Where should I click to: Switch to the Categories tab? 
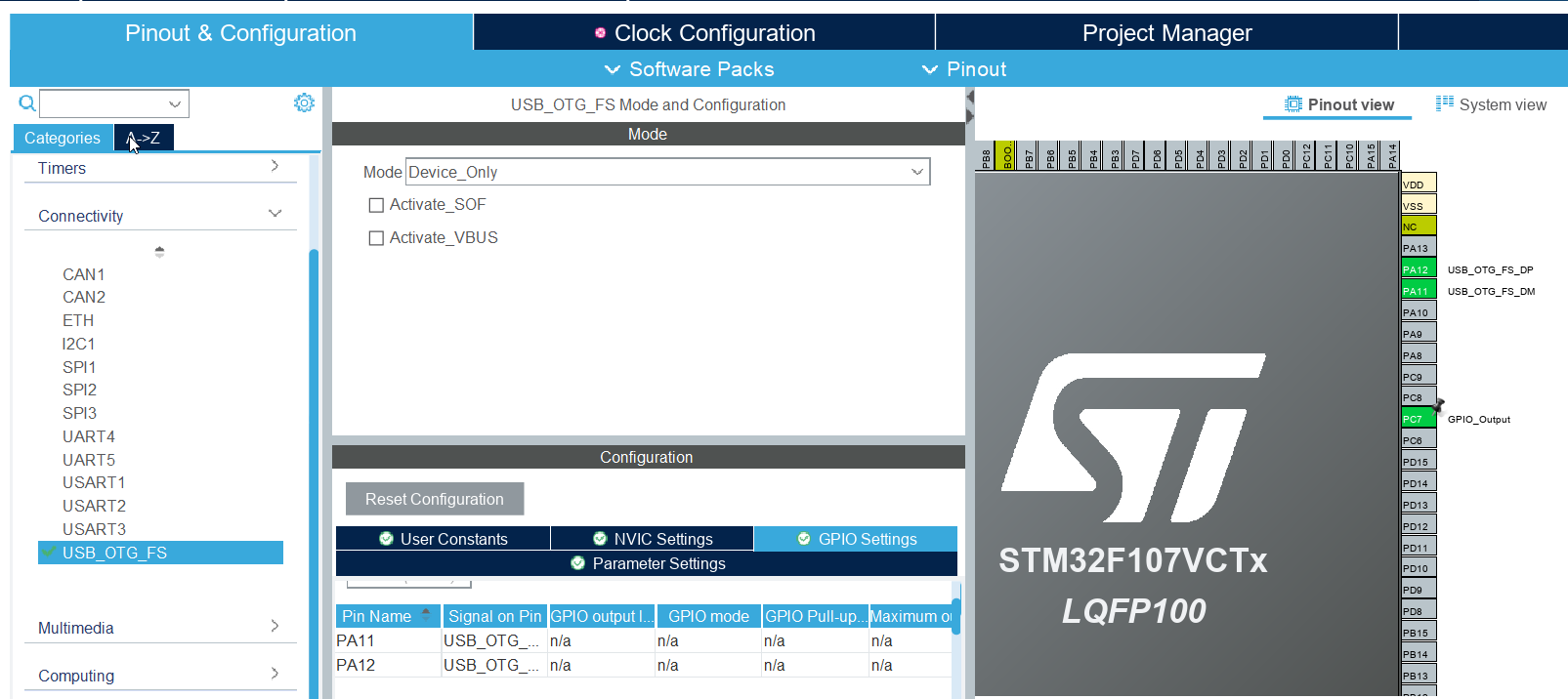[63, 139]
